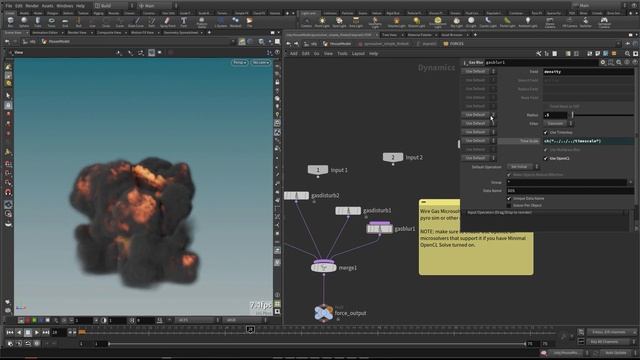Open the network editor Tools menu
The height and width of the screenshot is (360, 640).
(342, 53)
